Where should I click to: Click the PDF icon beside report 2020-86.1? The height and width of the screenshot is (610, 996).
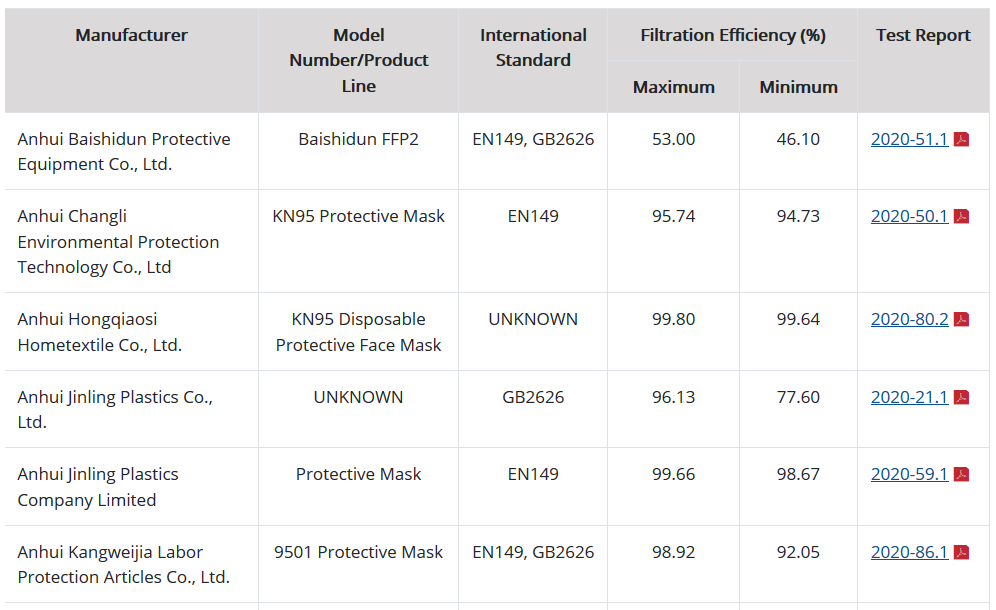point(962,553)
